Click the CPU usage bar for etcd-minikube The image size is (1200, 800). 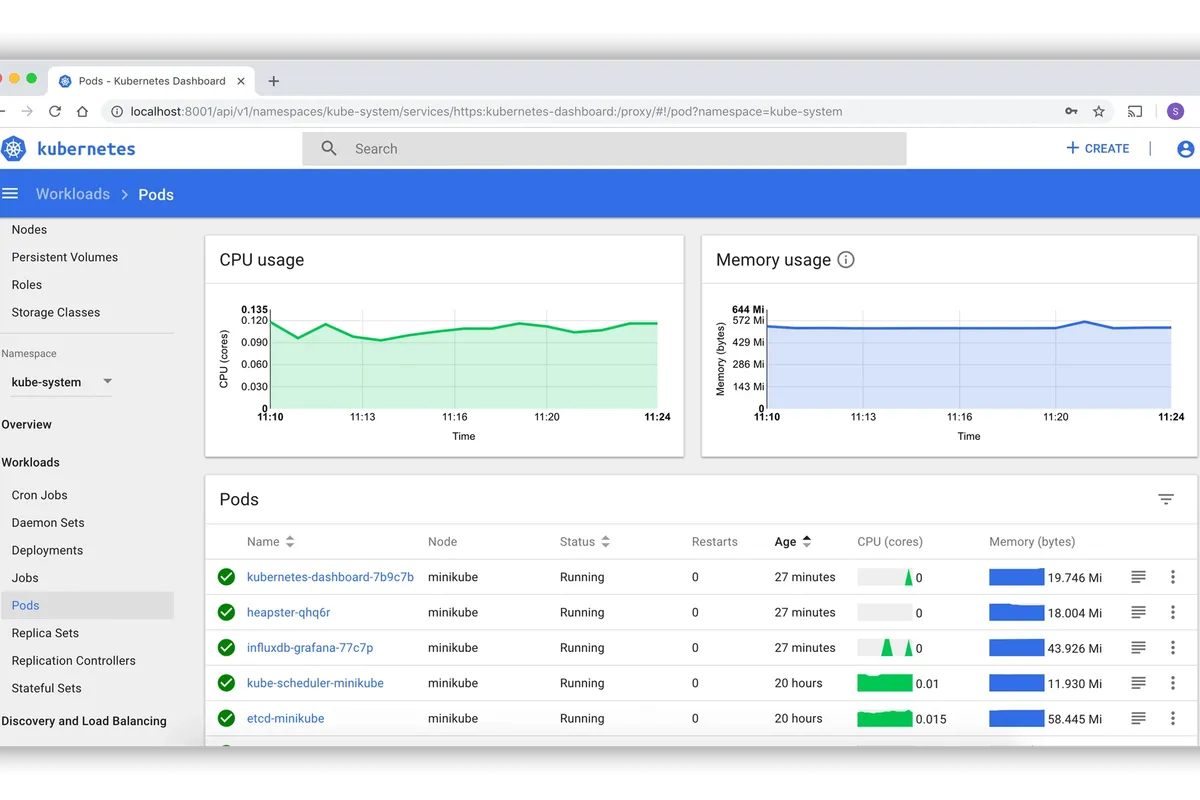[884, 718]
